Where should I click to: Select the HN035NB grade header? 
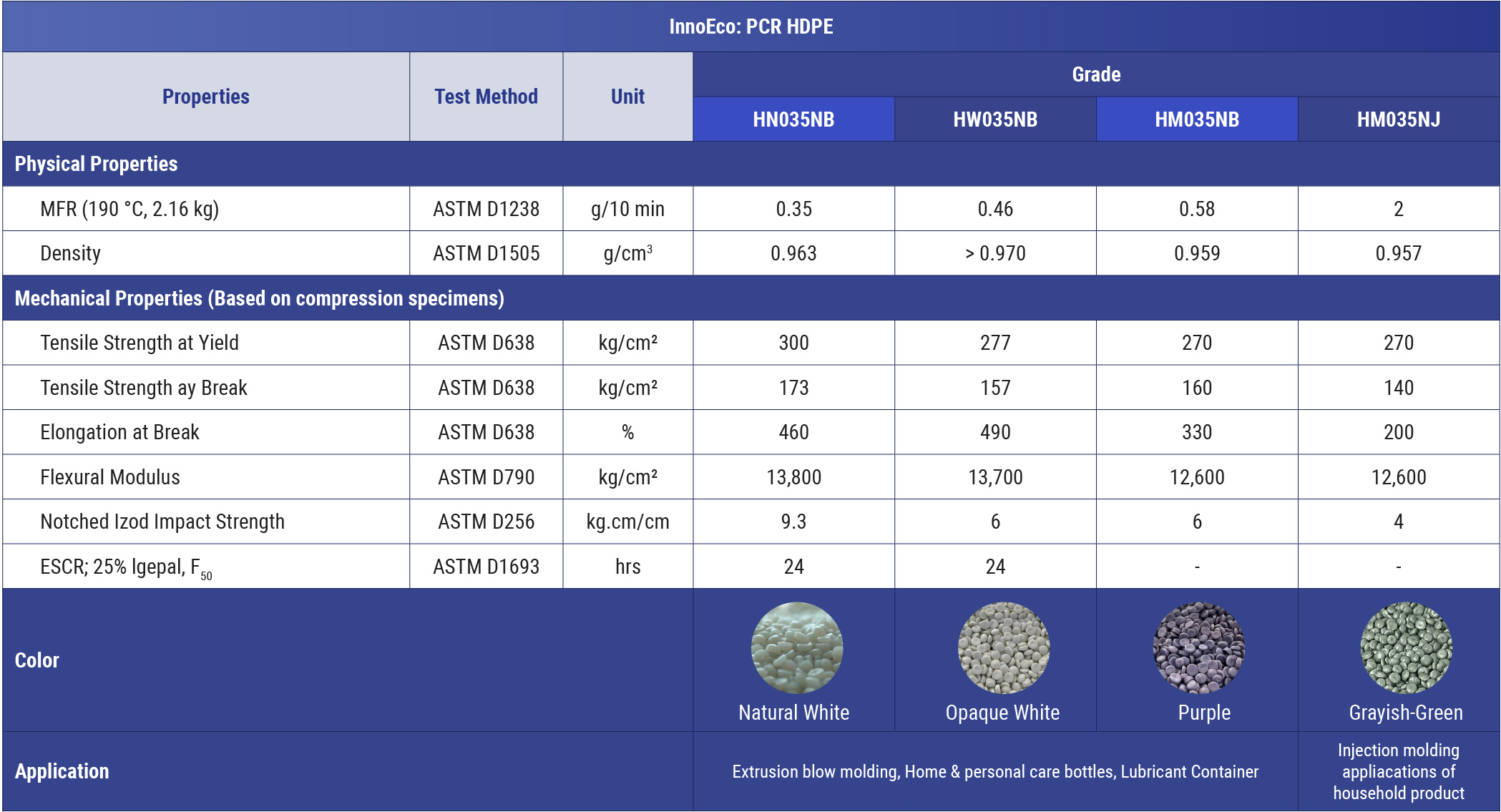click(793, 119)
